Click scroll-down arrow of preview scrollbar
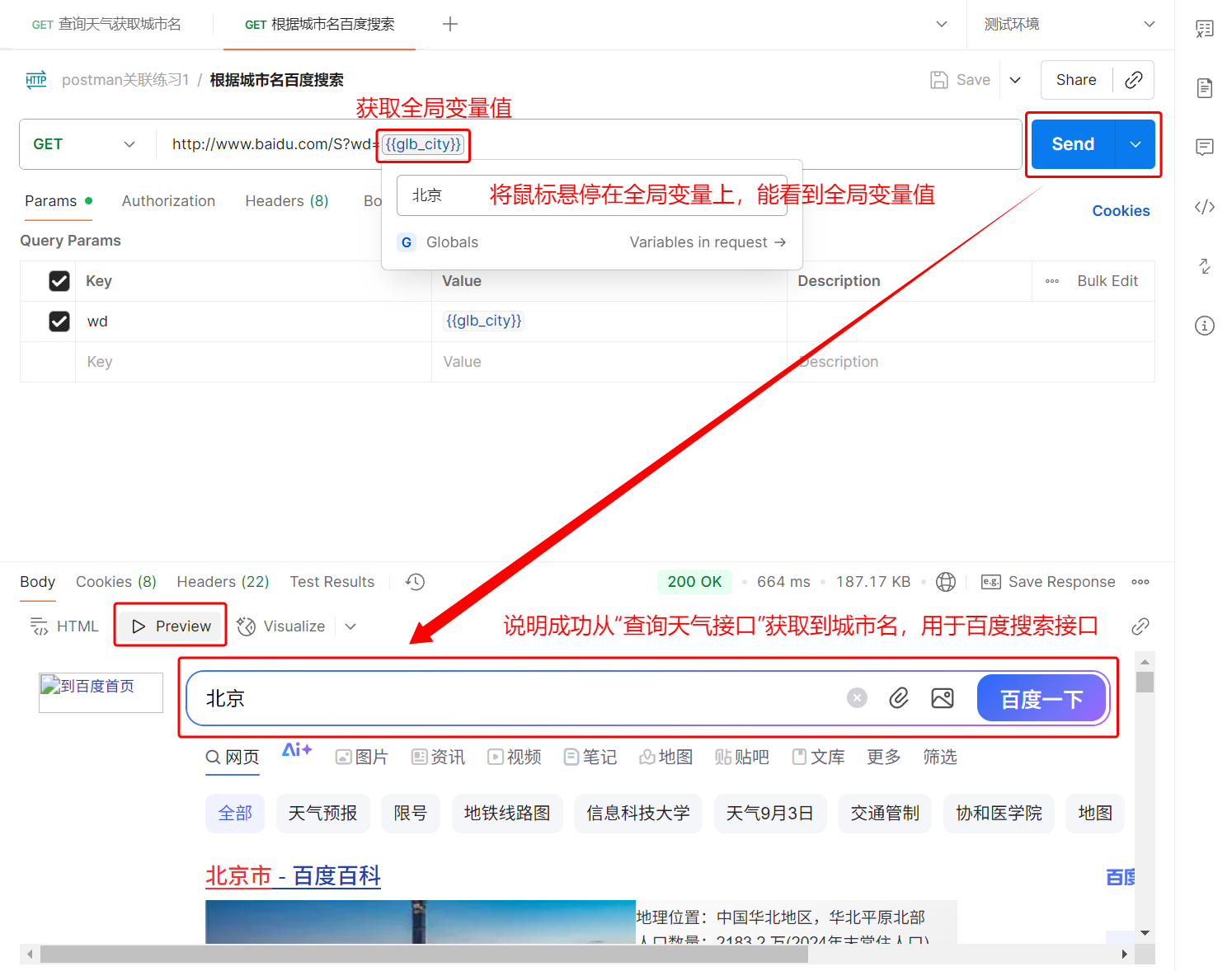This screenshot has height=971, width=1232. click(1145, 932)
